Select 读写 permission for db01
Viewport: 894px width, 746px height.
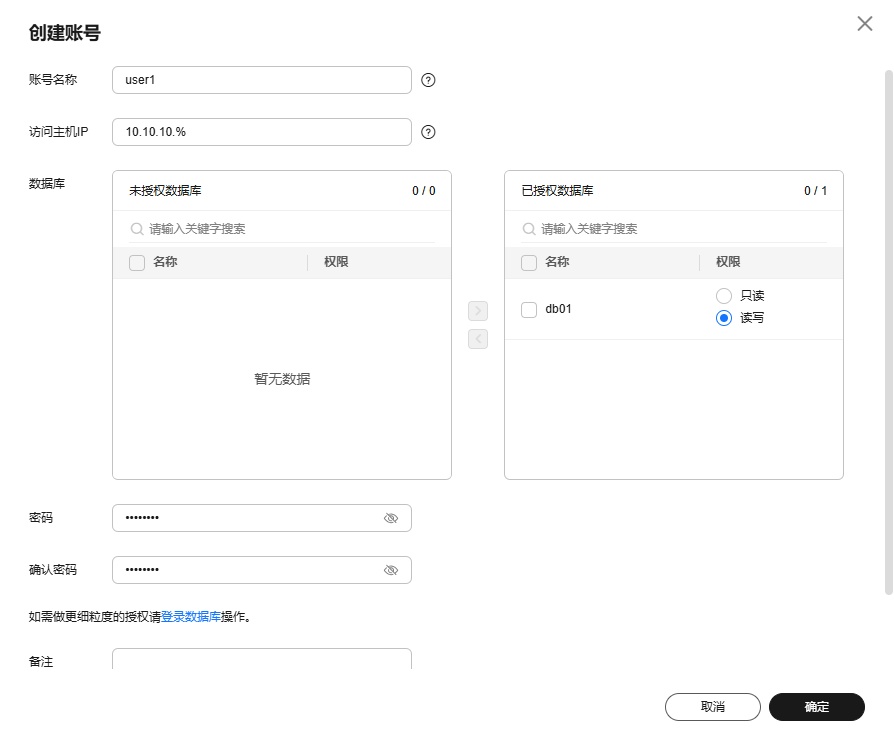point(724,318)
